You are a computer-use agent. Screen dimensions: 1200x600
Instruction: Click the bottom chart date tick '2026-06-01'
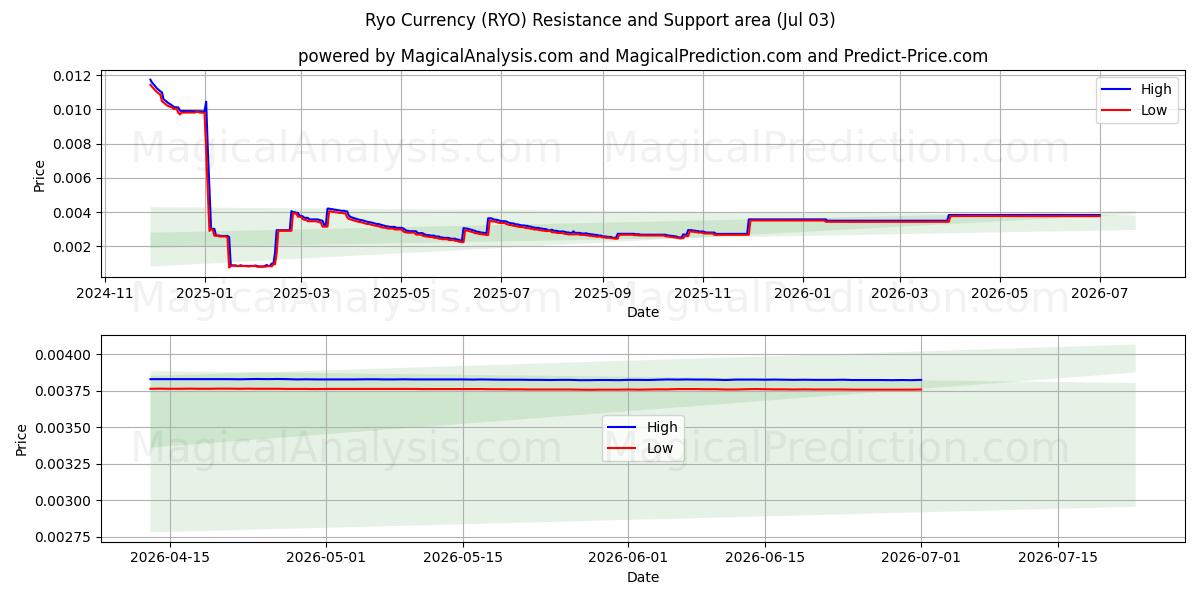pyautogui.click(x=629, y=559)
